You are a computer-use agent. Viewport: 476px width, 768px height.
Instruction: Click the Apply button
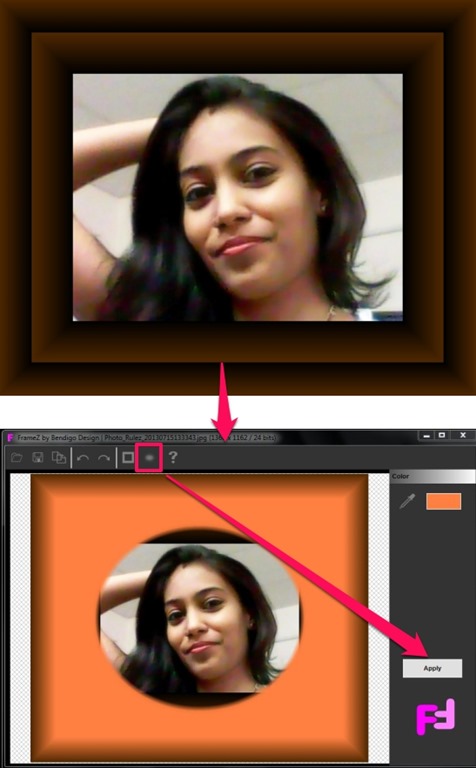(x=432, y=668)
